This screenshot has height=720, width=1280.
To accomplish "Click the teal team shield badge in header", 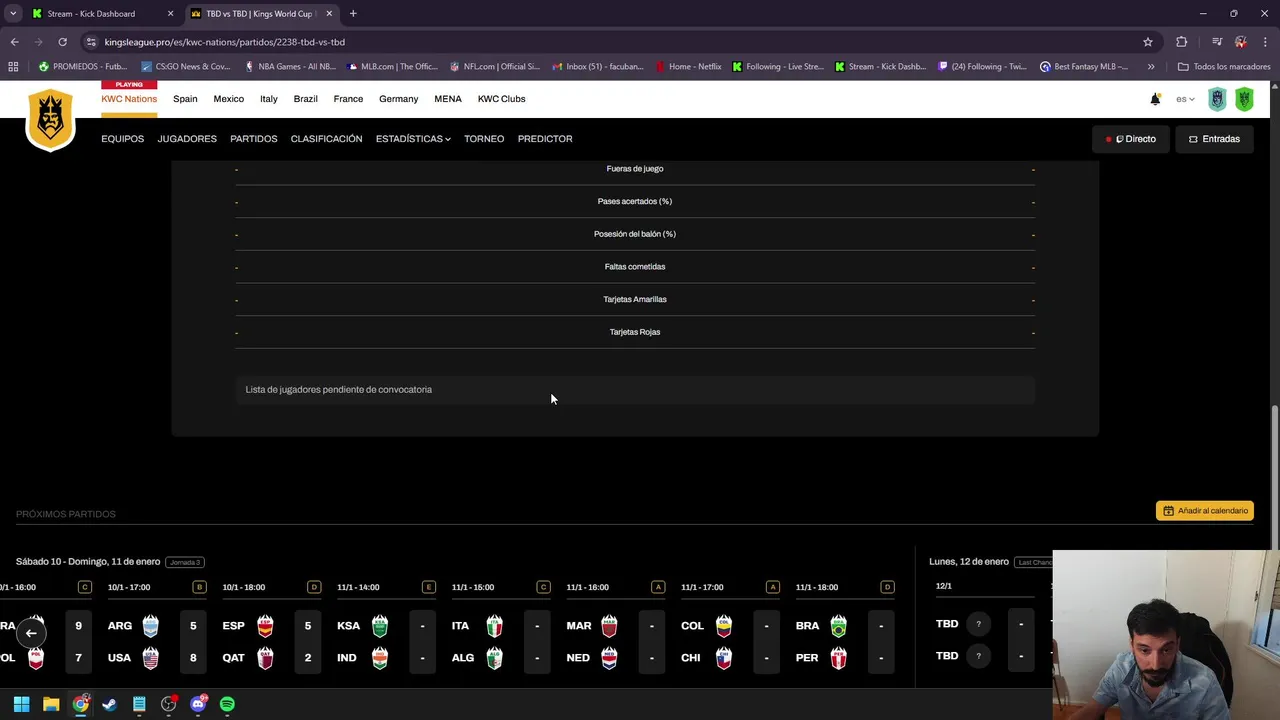I will [1217, 99].
